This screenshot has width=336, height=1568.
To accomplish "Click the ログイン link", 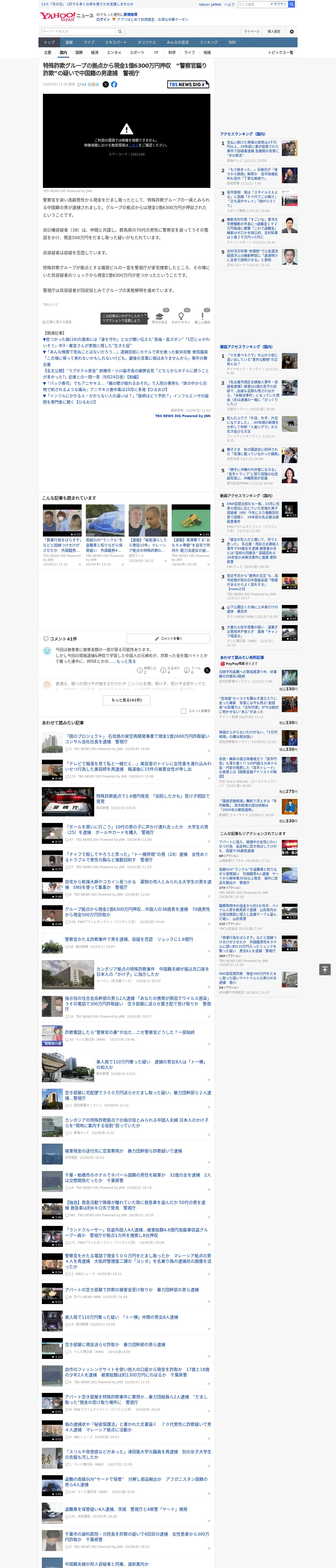I will click(103, 20).
